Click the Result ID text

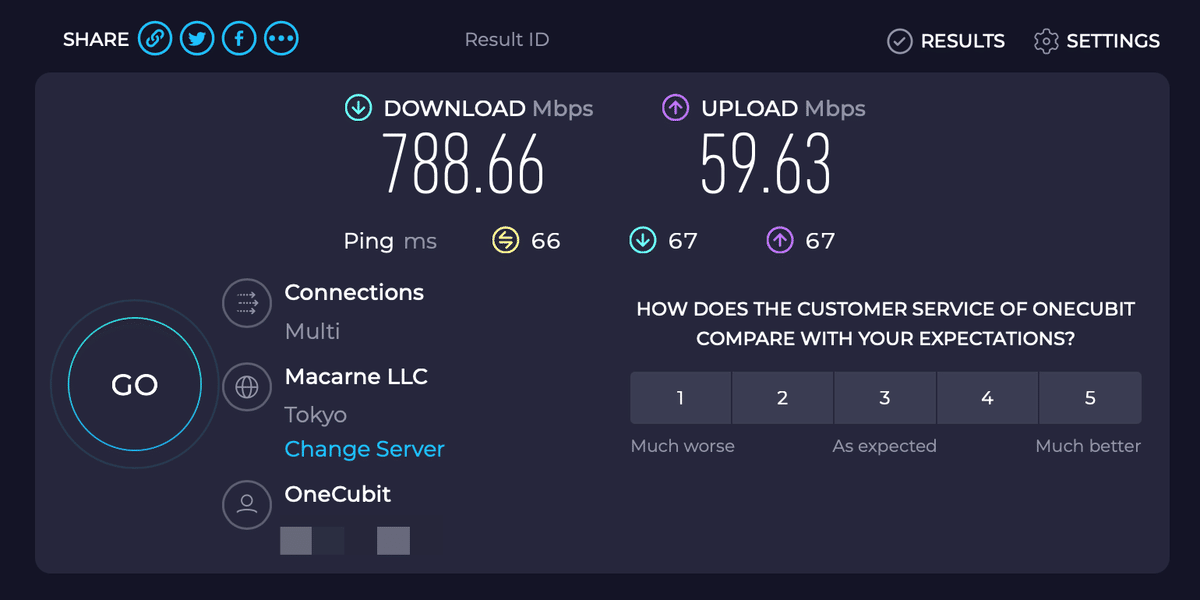507,40
